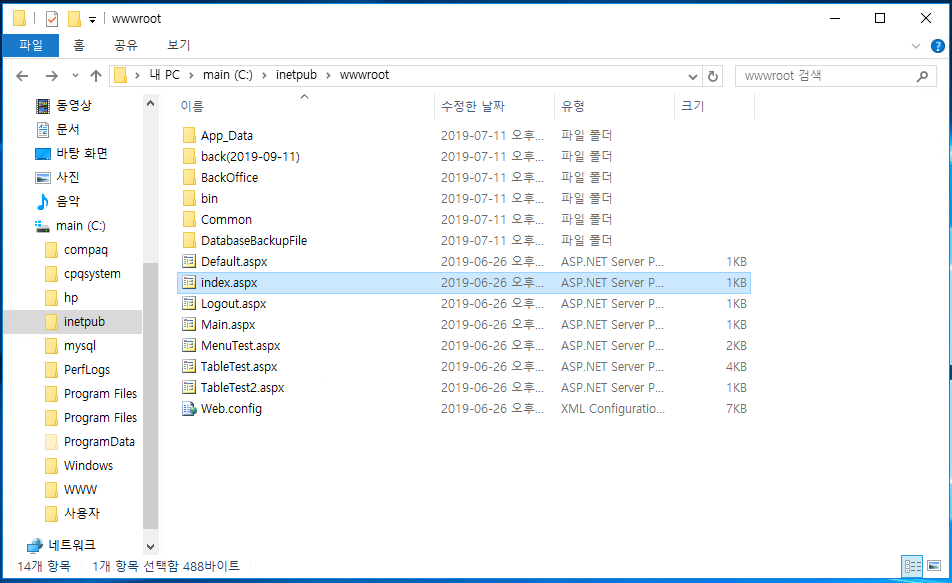Sort by 크기 (Size) column header
Image resolution: width=952 pixels, height=583 pixels.
pos(692,106)
